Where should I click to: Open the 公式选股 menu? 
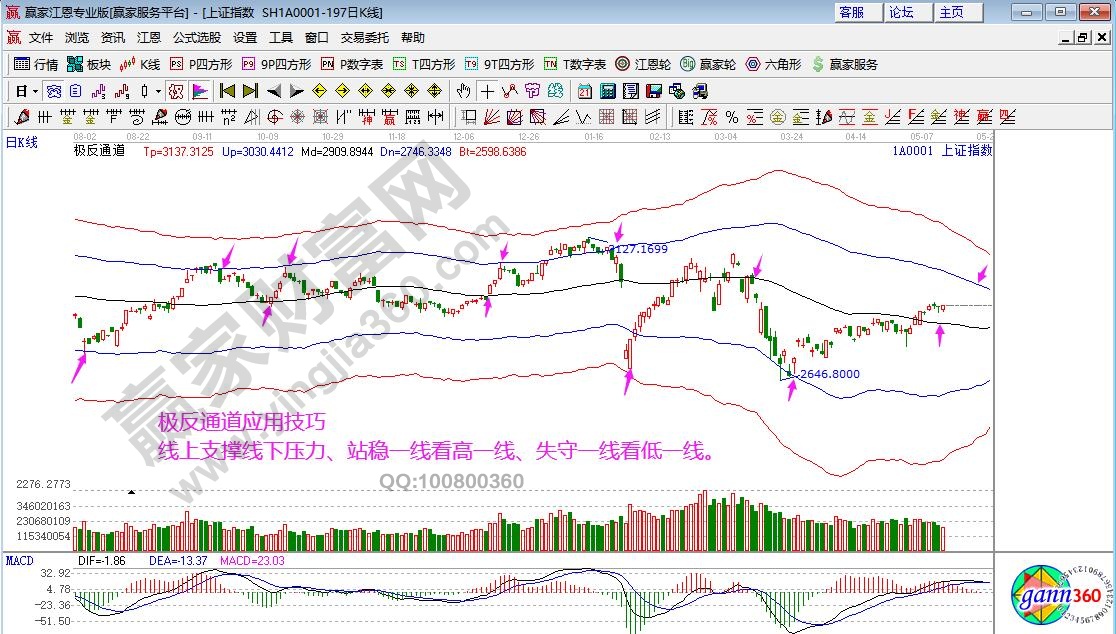(x=197, y=38)
